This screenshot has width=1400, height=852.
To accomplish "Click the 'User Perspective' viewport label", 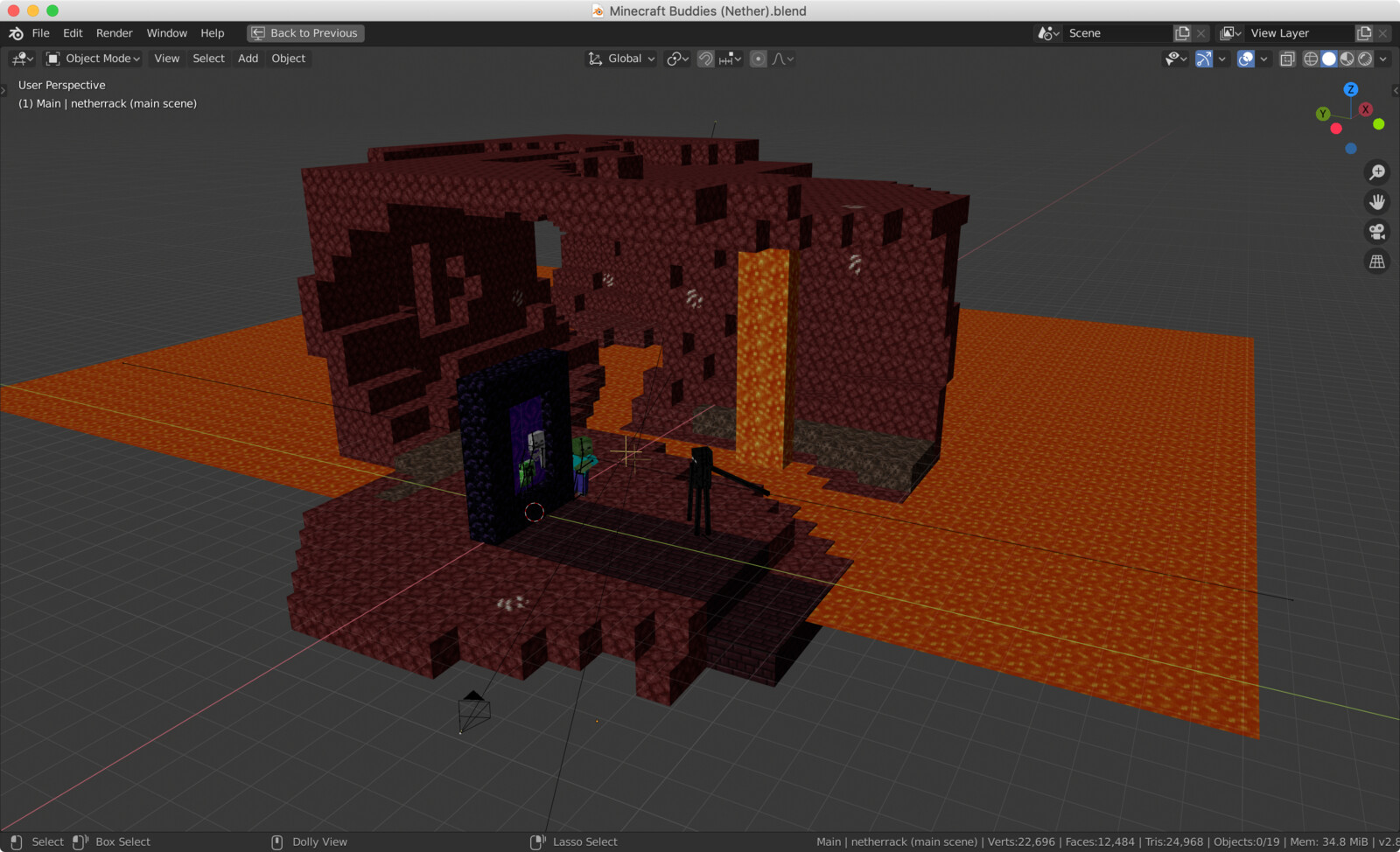I will click(x=62, y=85).
